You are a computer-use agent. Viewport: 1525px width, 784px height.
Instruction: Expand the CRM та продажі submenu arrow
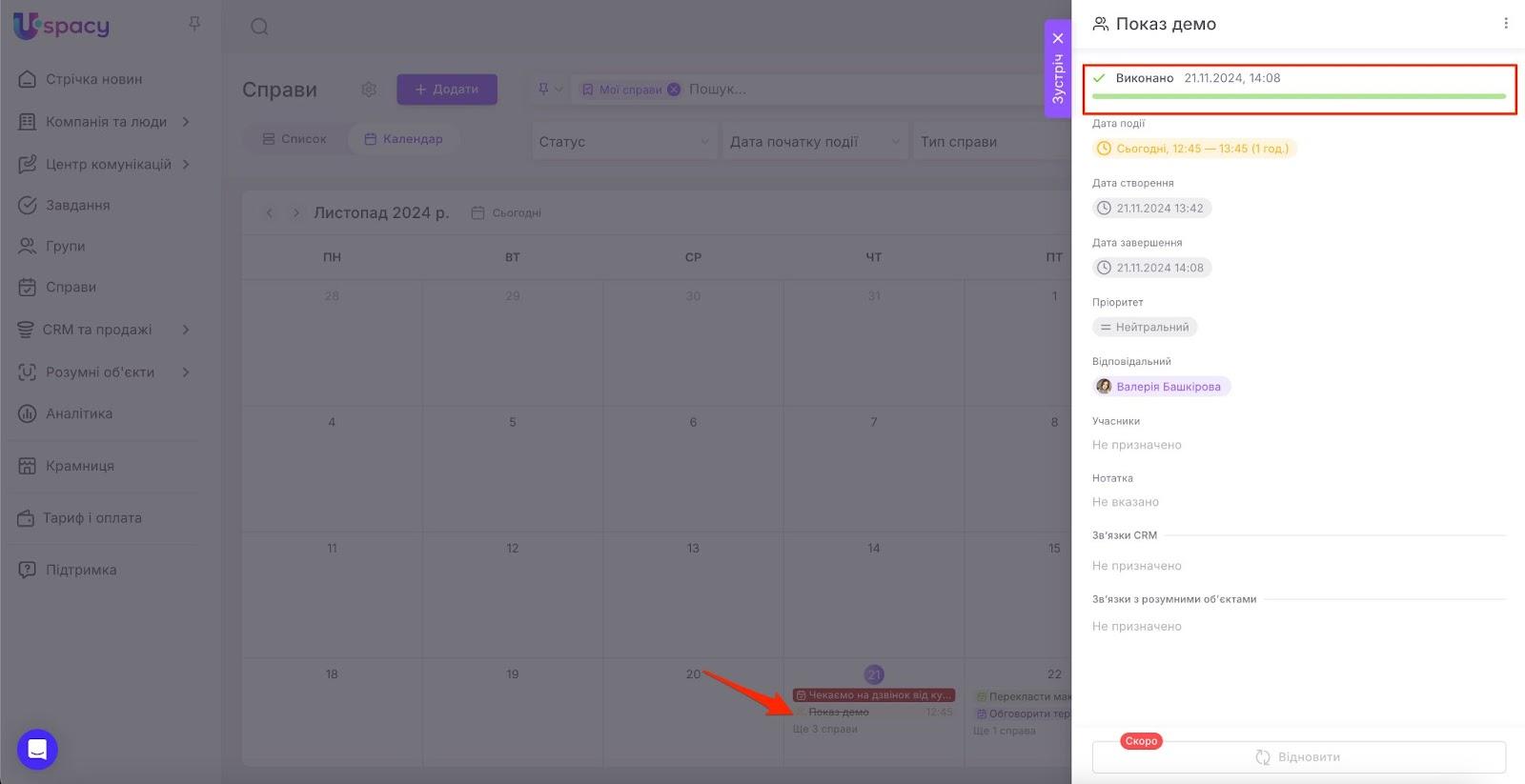(186, 330)
